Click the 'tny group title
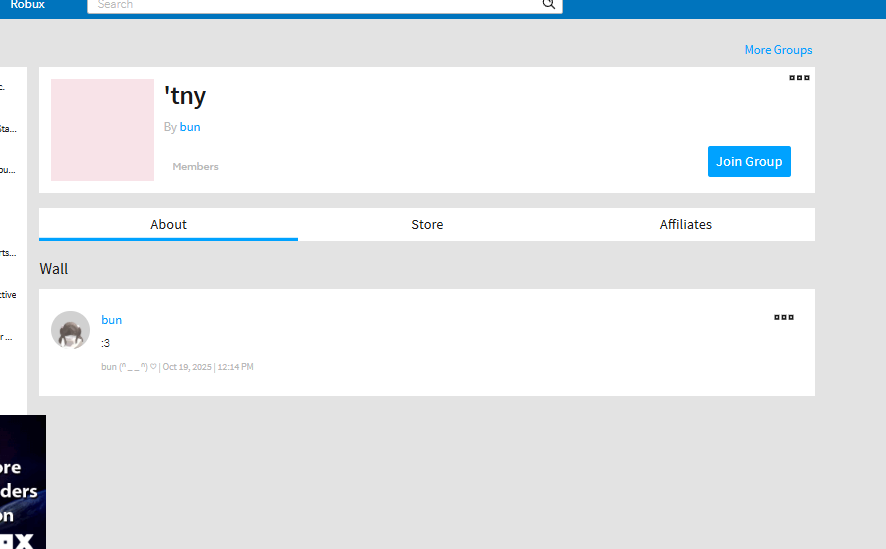The width and height of the screenshot is (886, 549). pos(185,95)
